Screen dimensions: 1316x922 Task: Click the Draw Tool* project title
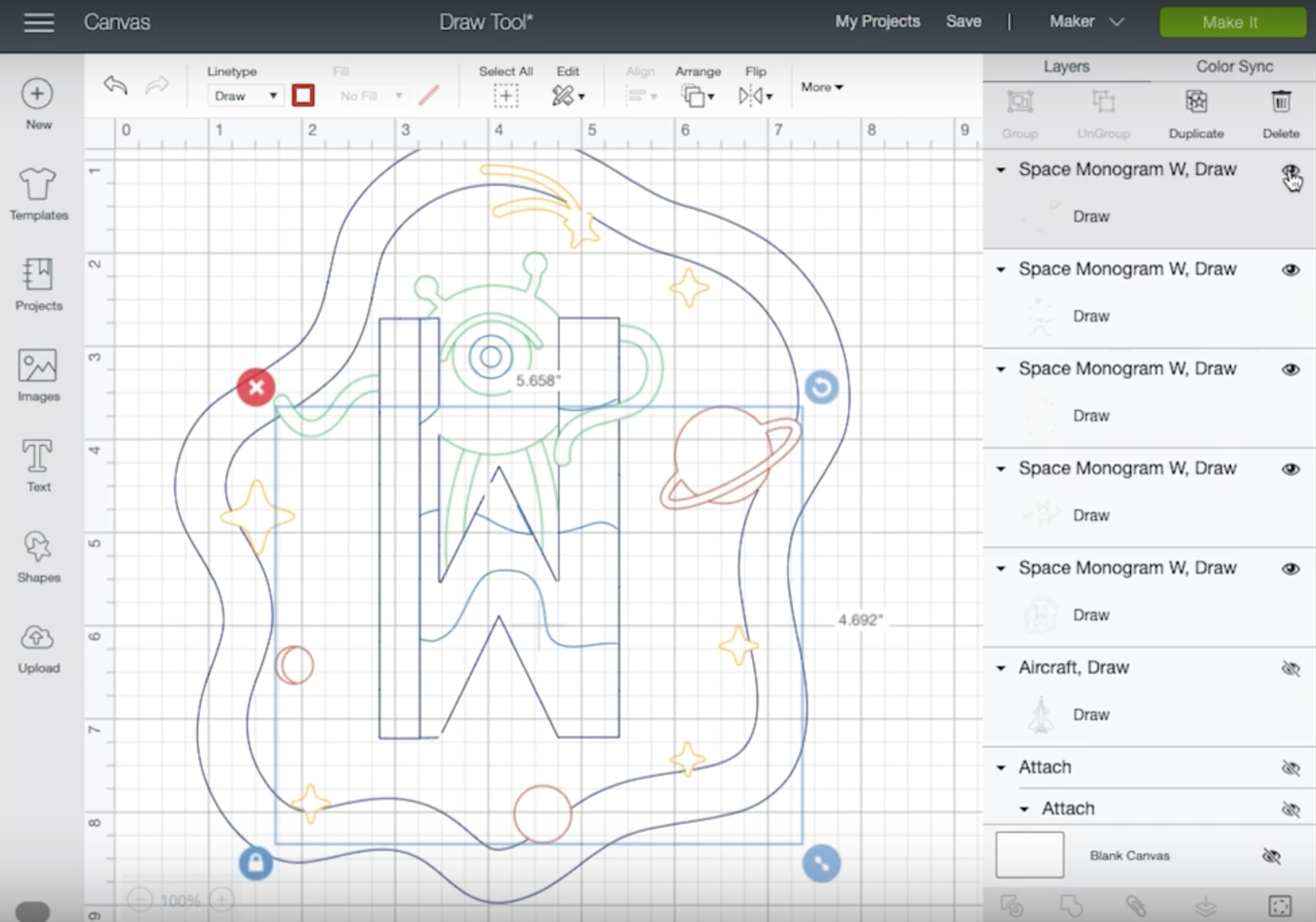[485, 22]
